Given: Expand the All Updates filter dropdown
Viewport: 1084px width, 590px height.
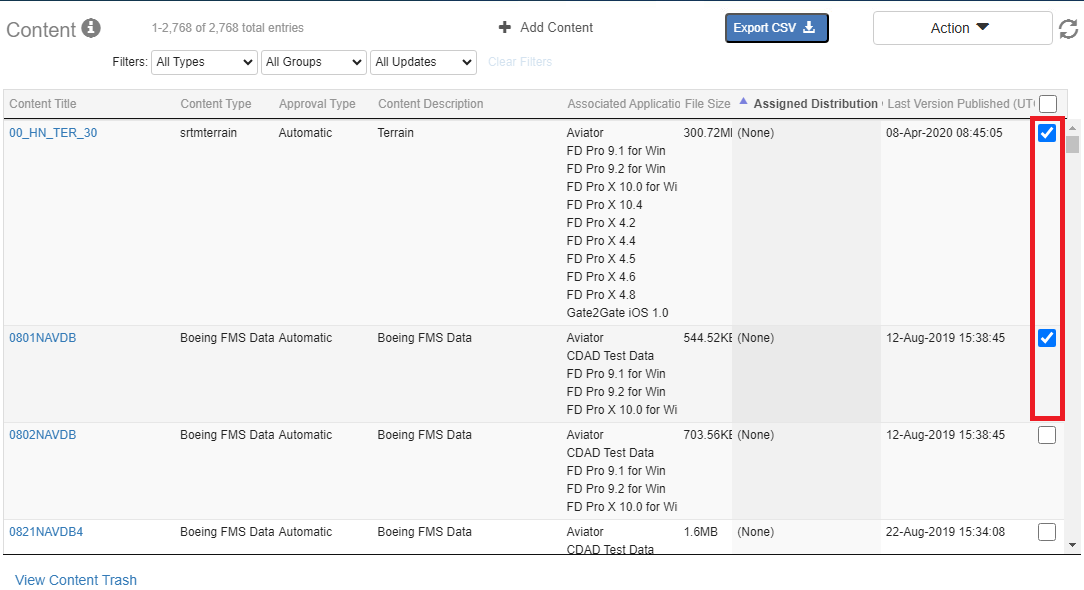Looking at the screenshot, I should coord(423,62).
